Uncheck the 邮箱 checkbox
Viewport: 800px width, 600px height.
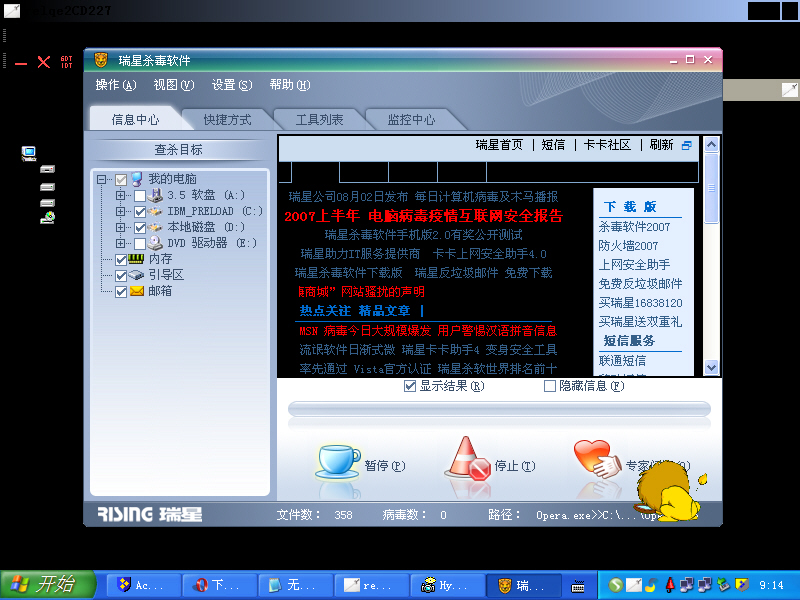(x=121, y=292)
